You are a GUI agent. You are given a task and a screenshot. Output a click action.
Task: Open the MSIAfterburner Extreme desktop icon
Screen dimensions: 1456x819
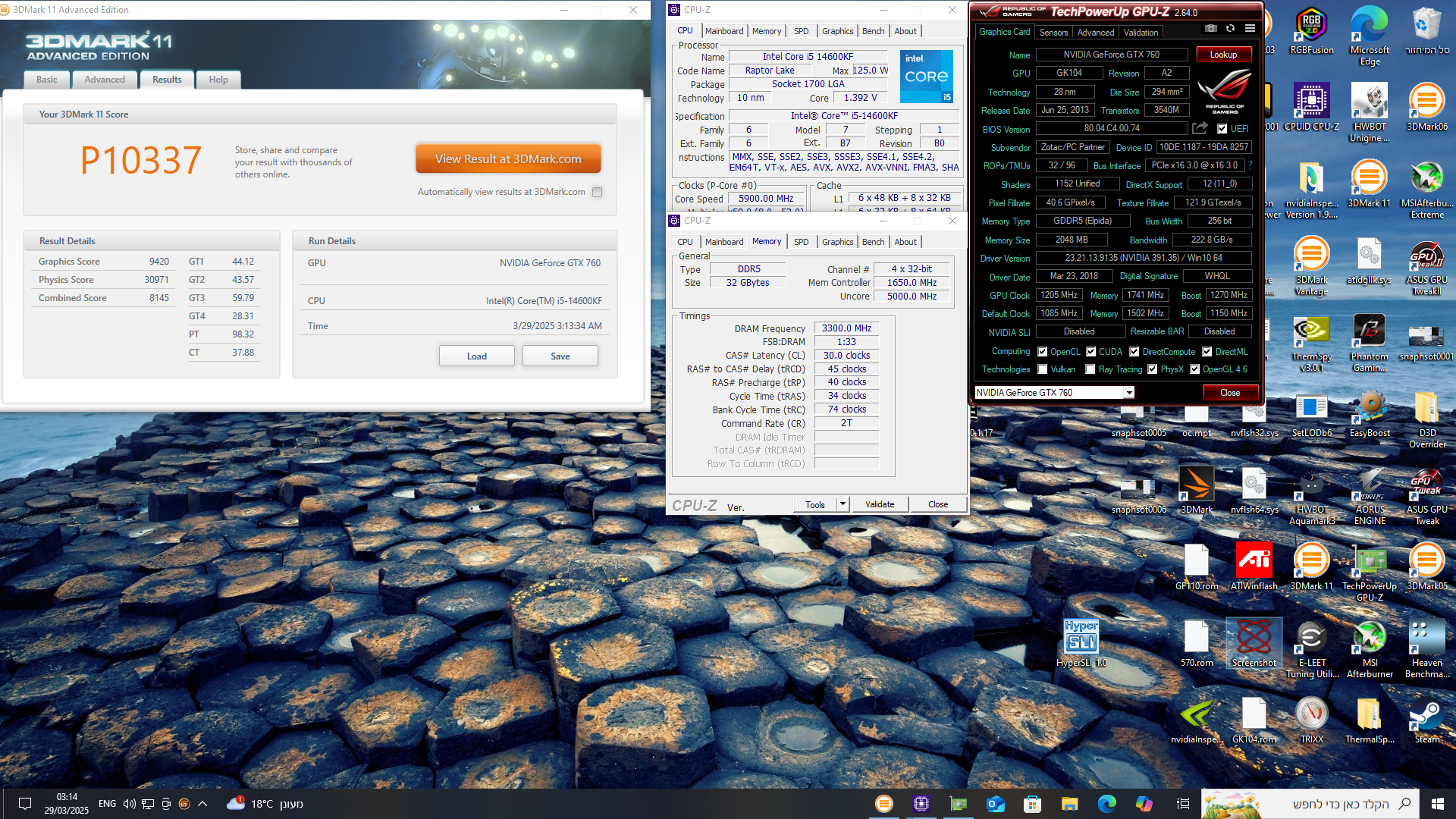[1427, 190]
